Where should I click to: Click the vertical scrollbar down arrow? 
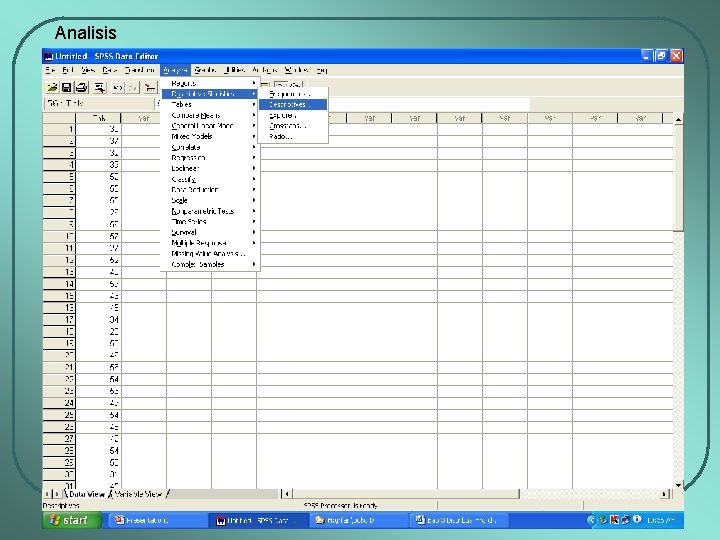678,484
